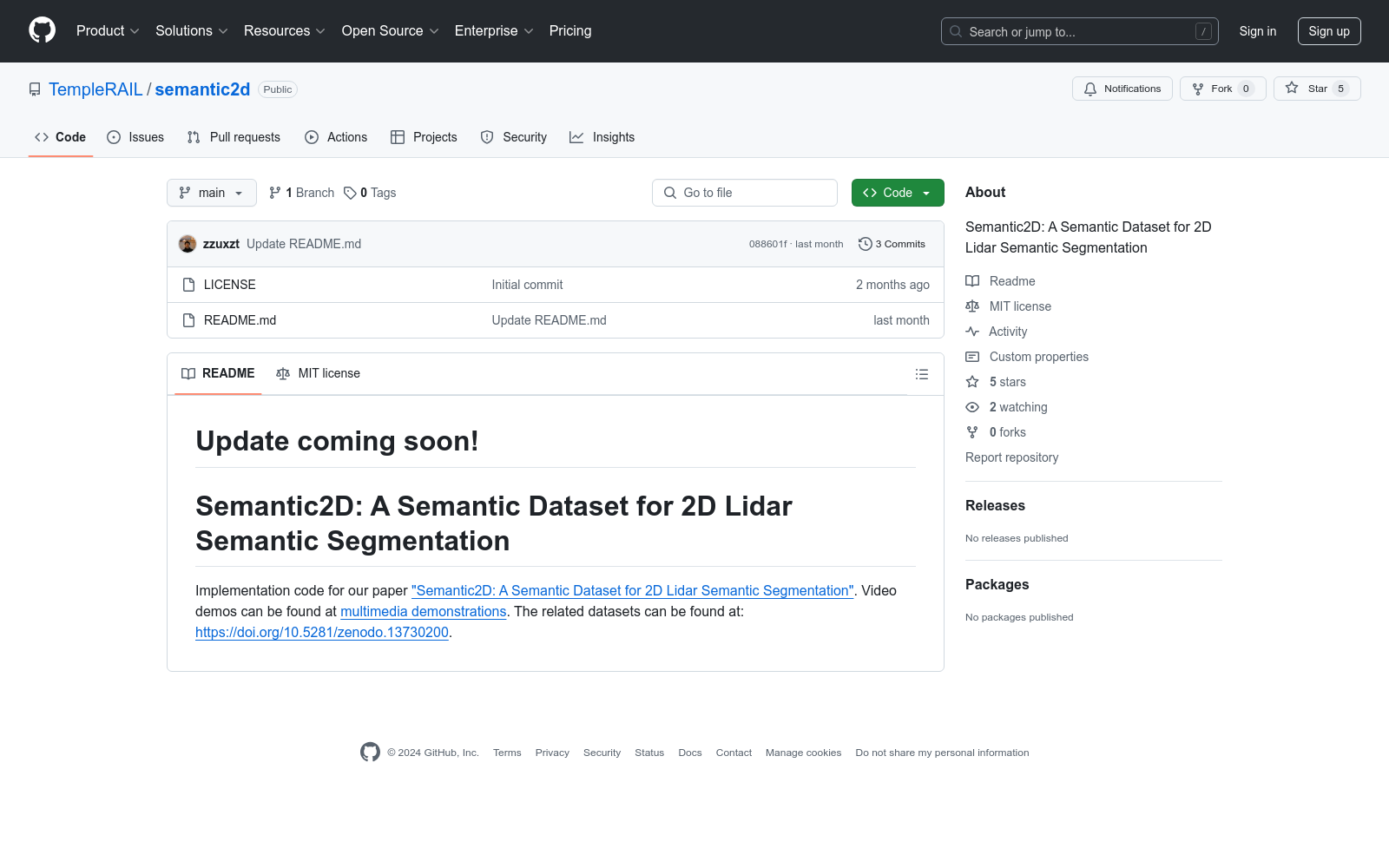The image size is (1389, 868).
Task: Click the GitHub logo in the footer
Action: [371, 753]
